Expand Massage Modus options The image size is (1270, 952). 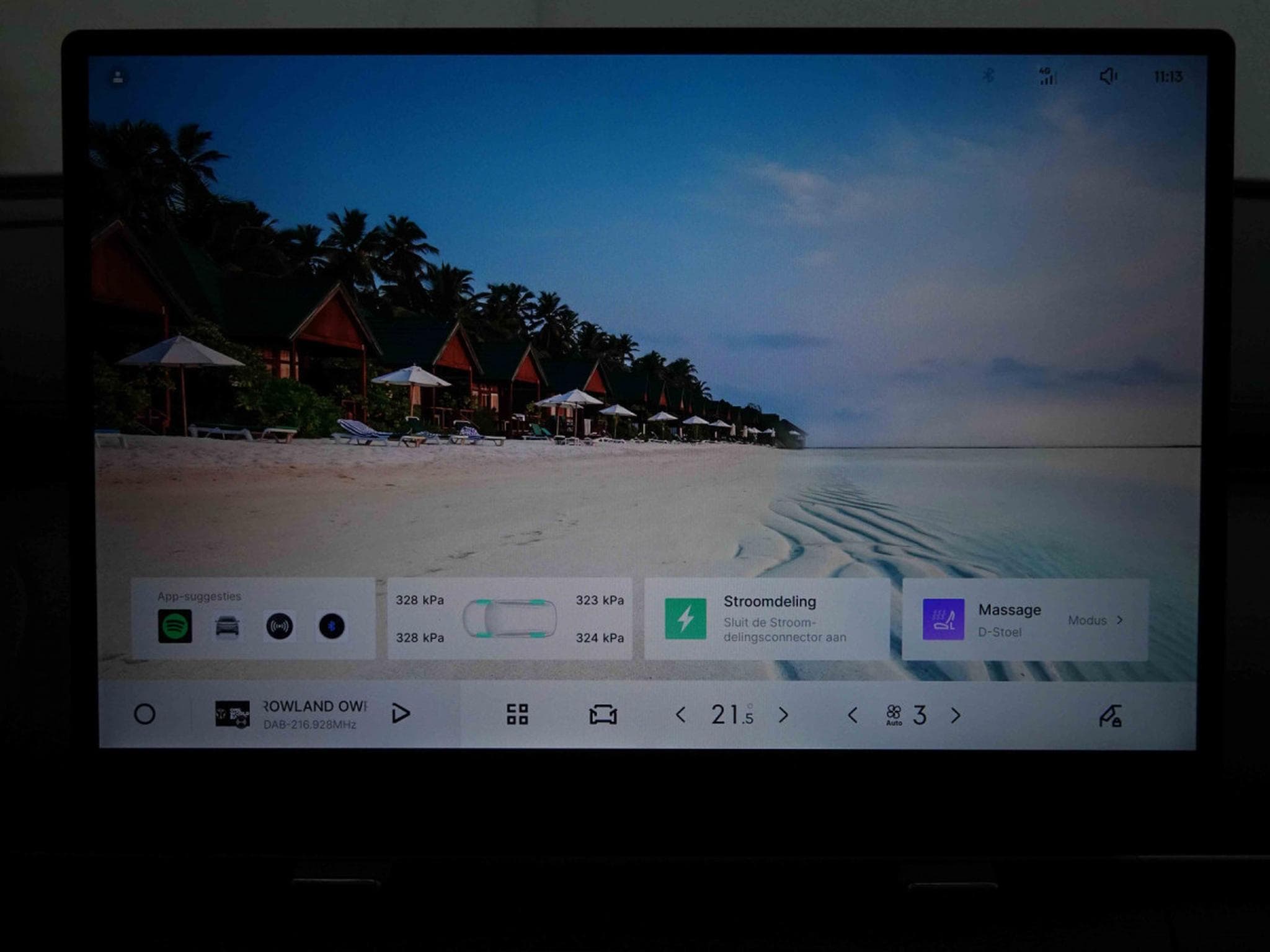(1096, 620)
